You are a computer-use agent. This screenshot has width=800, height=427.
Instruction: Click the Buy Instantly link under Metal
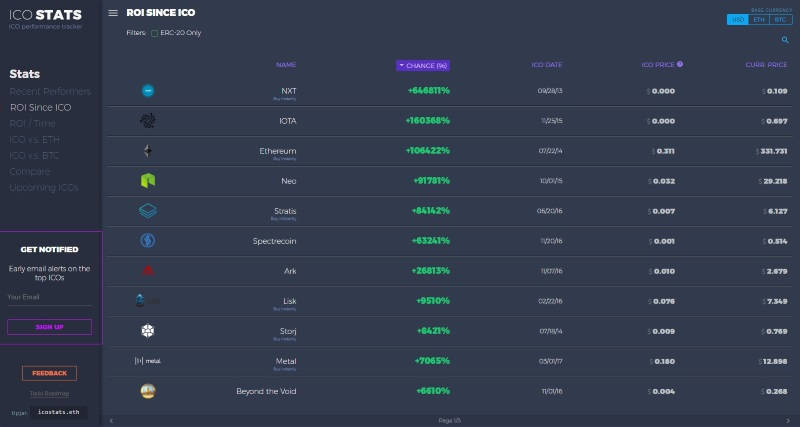click(x=284, y=369)
